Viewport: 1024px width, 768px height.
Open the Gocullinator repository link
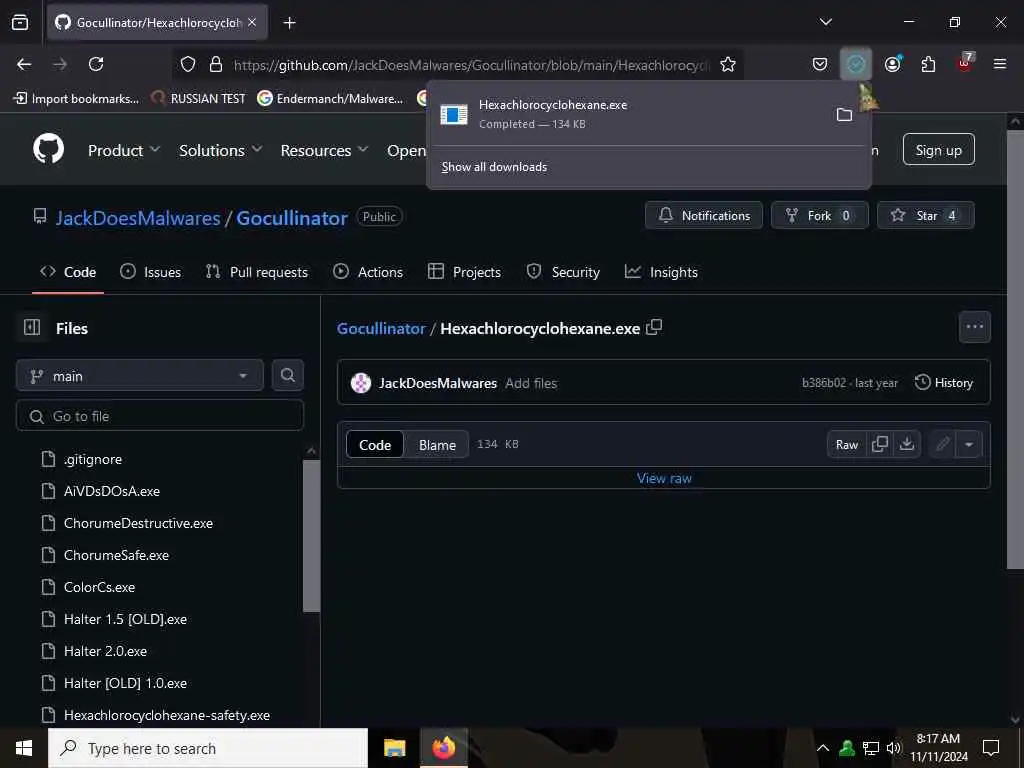click(x=291, y=218)
